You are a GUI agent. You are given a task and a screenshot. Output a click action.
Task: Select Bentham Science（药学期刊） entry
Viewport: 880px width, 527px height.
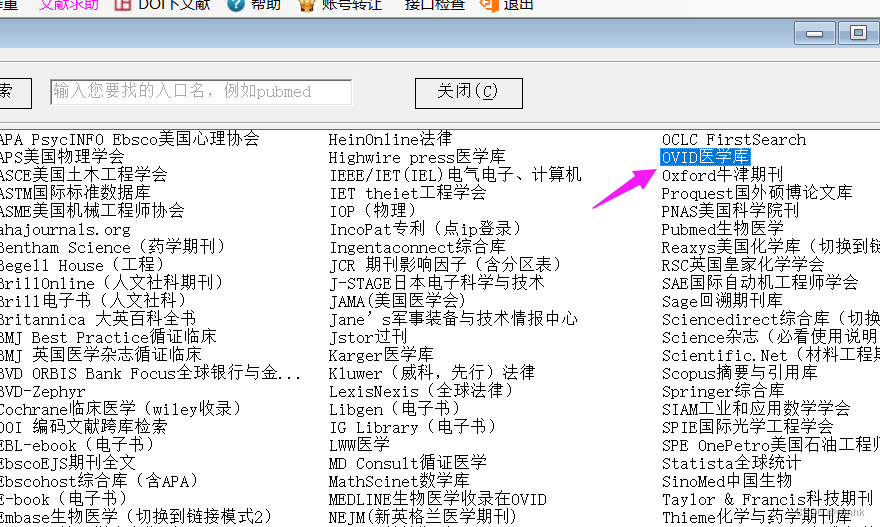tap(113, 247)
